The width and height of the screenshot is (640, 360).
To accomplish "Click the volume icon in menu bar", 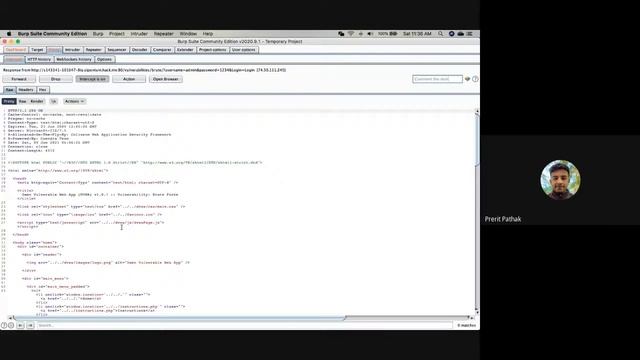I will coord(370,34).
